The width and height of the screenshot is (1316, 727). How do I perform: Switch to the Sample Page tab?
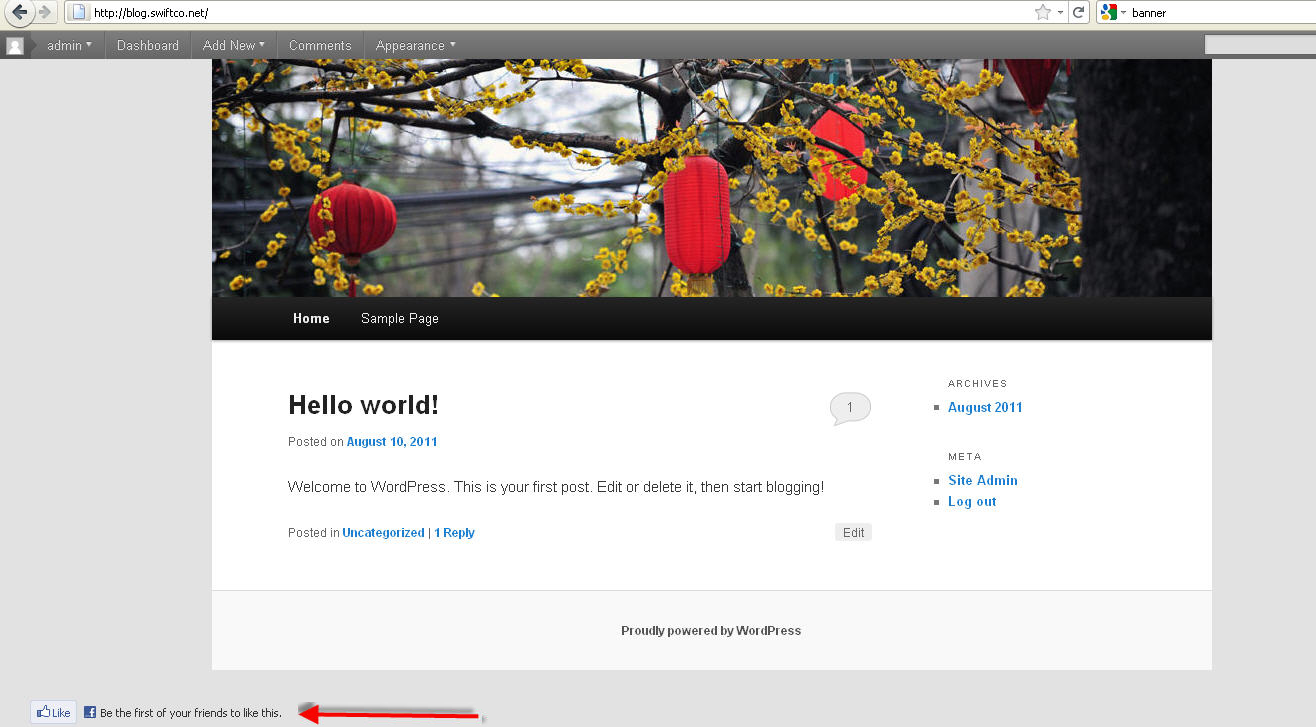tap(399, 318)
